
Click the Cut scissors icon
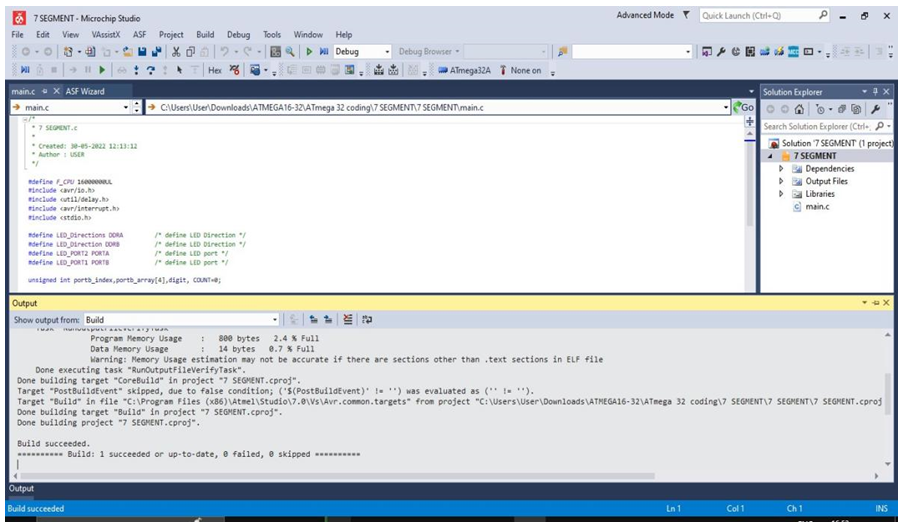pyautogui.click(x=176, y=51)
